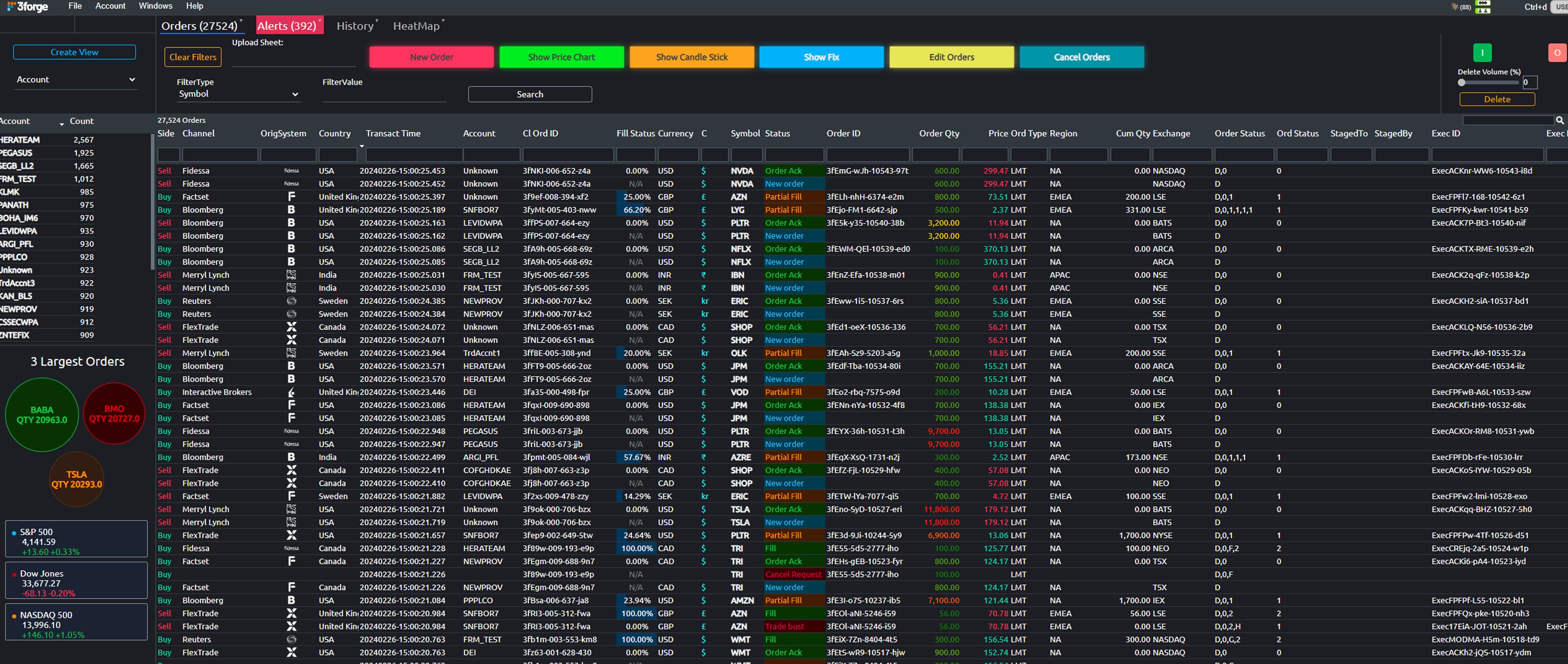The width and height of the screenshot is (1568, 664).
Task: Open the Alerts tab menu arrow
Action: pos(320,21)
